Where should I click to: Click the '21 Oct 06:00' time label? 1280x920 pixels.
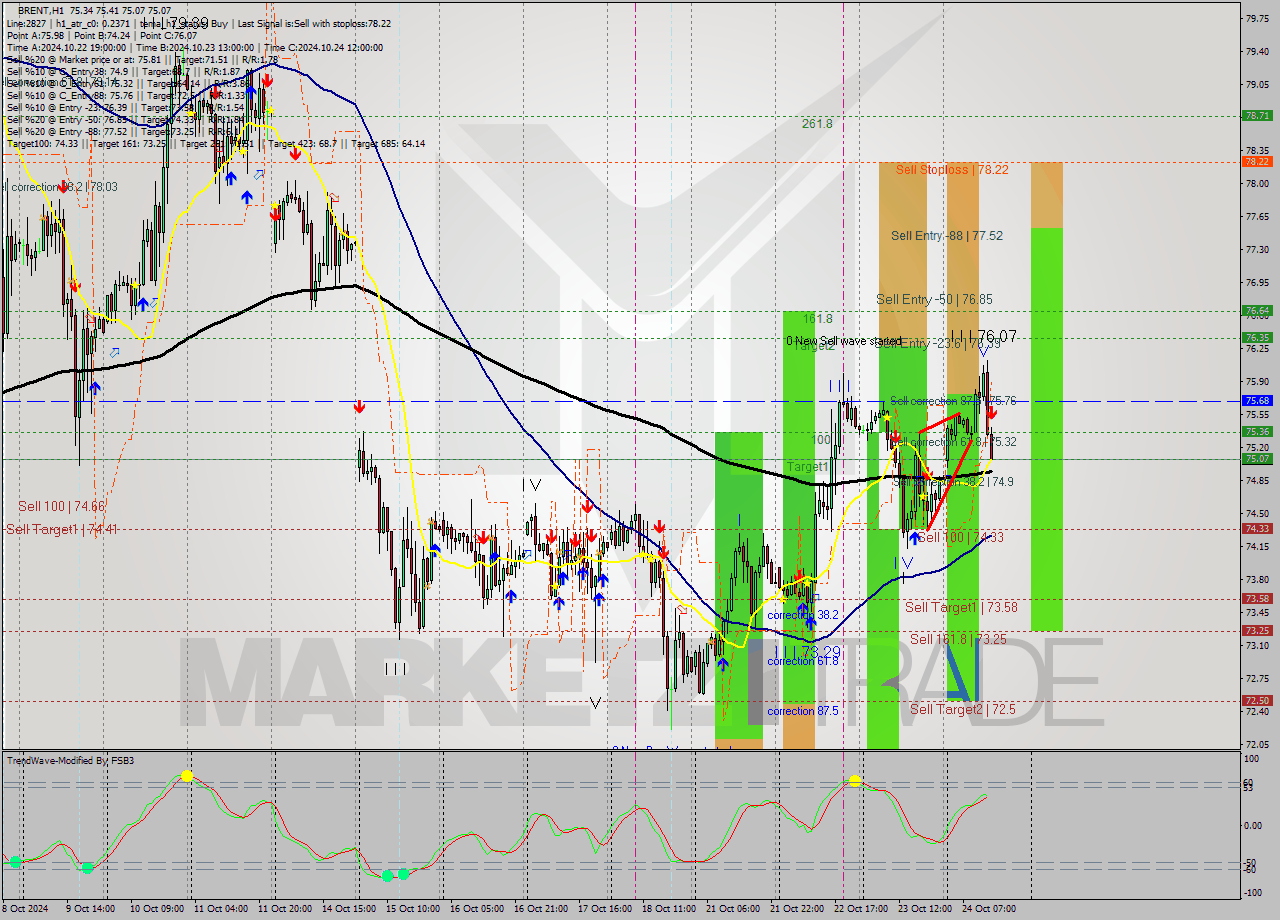point(733,909)
